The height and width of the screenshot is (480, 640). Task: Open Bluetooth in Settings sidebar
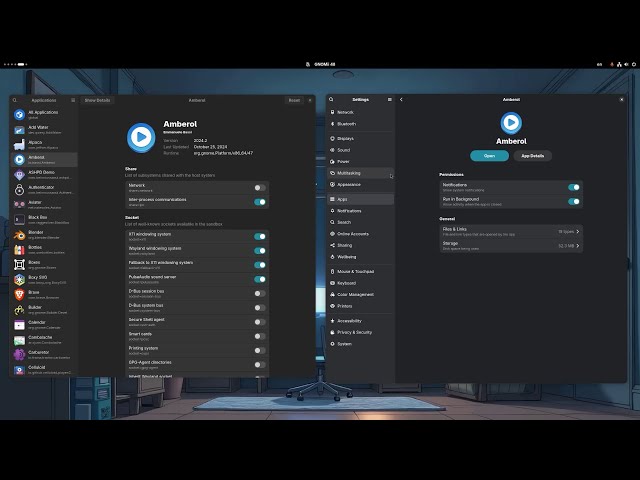[x=360, y=124]
